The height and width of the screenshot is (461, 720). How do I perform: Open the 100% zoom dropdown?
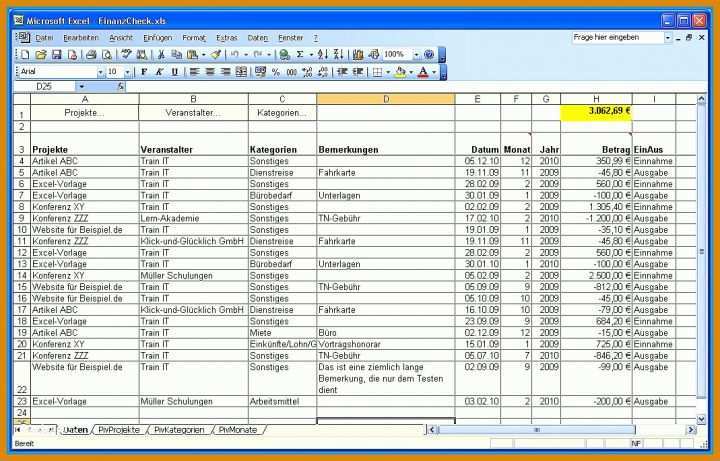pyautogui.click(x=416, y=55)
